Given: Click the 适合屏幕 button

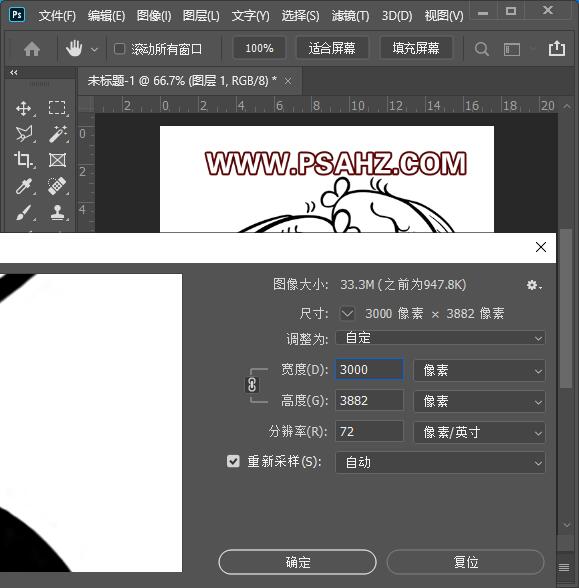Looking at the screenshot, I should (332, 48).
